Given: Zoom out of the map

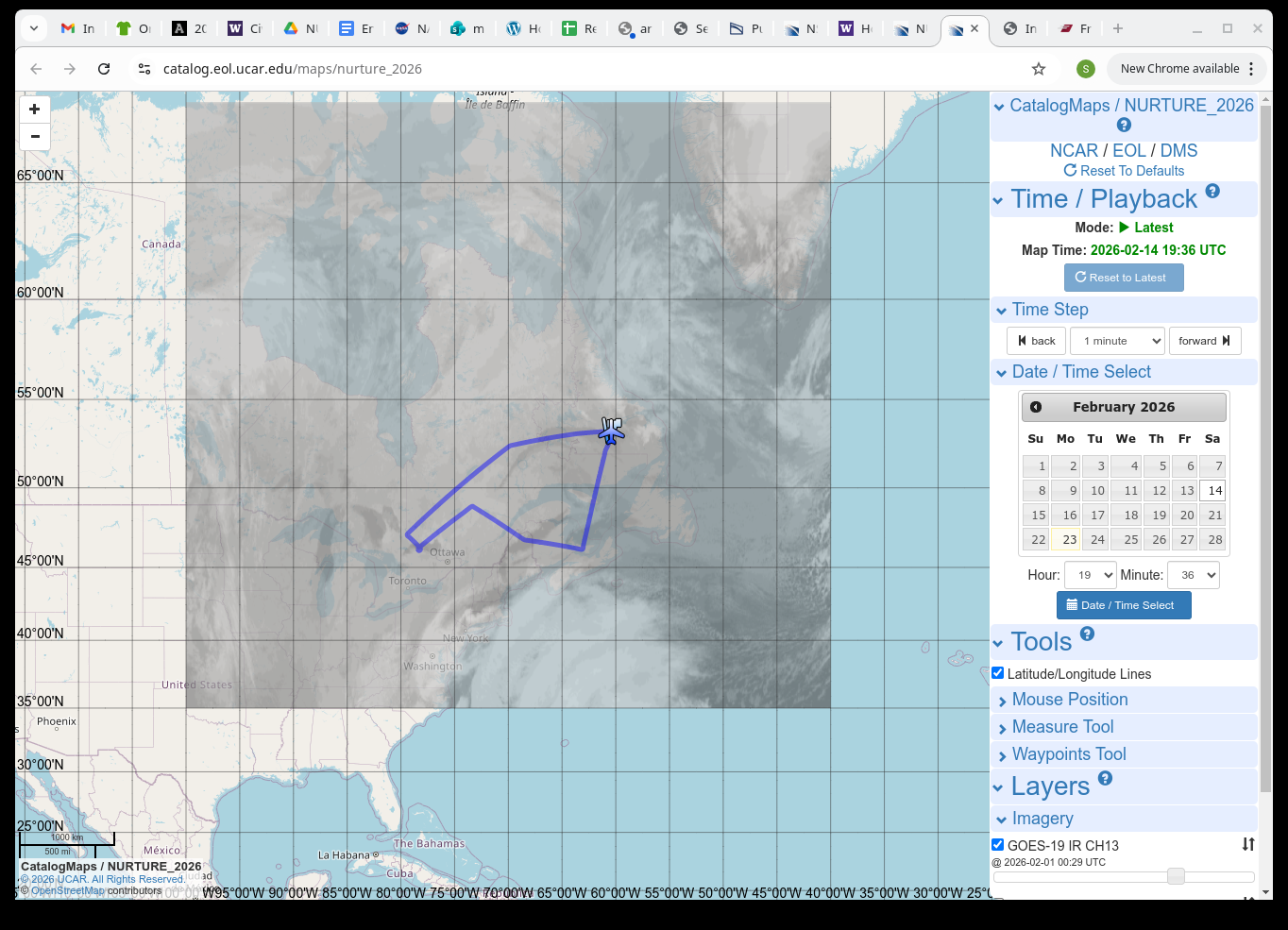Looking at the screenshot, I should [35, 137].
